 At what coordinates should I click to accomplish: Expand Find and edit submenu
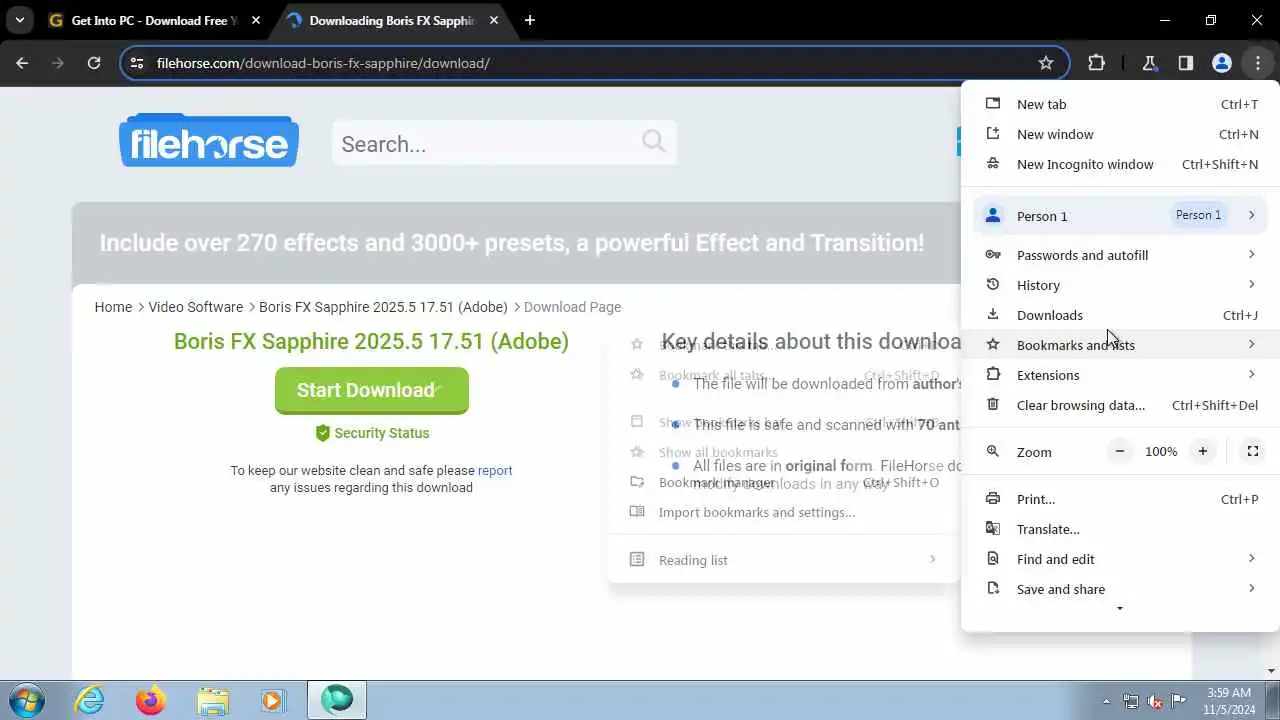[1120, 559]
